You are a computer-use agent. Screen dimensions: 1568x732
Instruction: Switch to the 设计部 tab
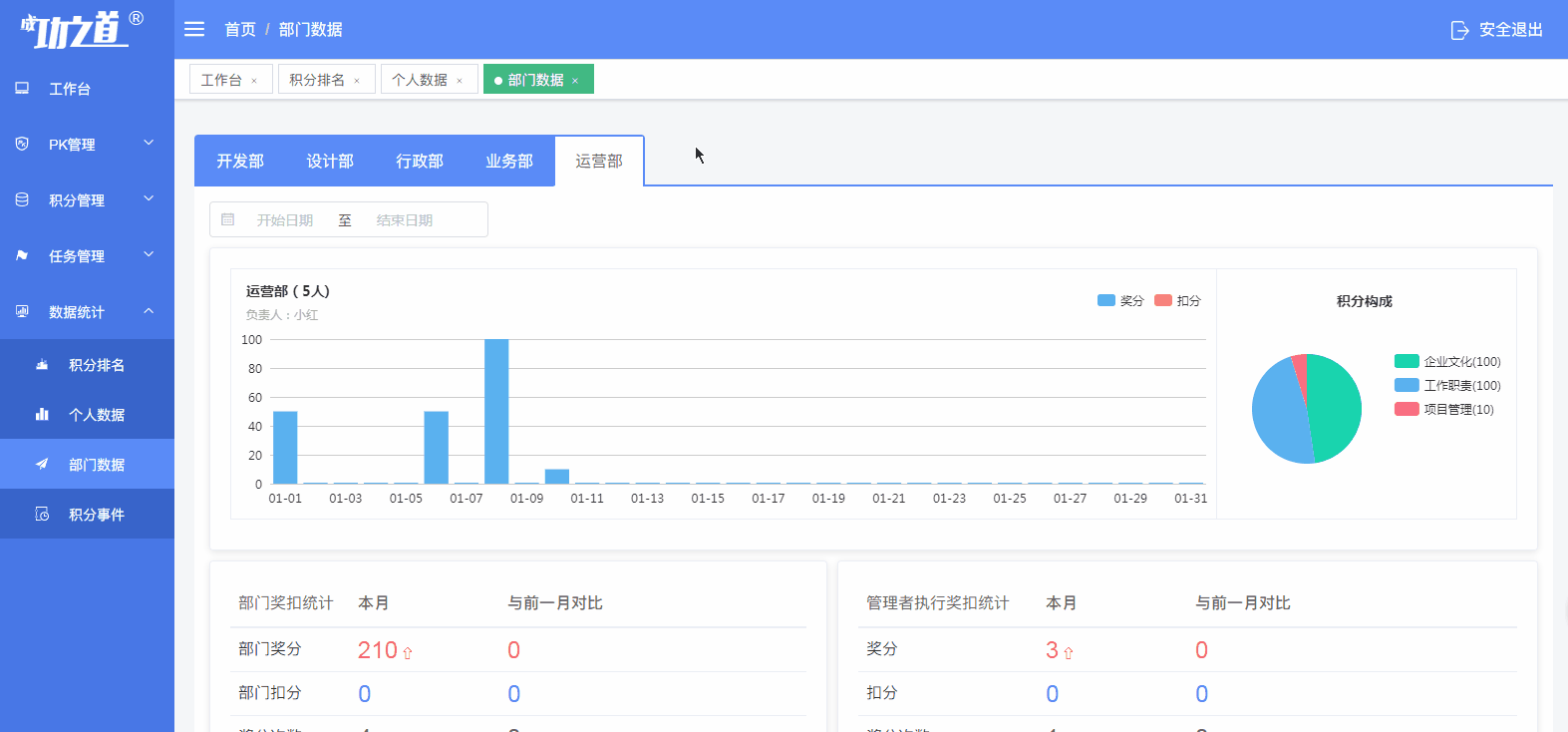click(x=330, y=161)
